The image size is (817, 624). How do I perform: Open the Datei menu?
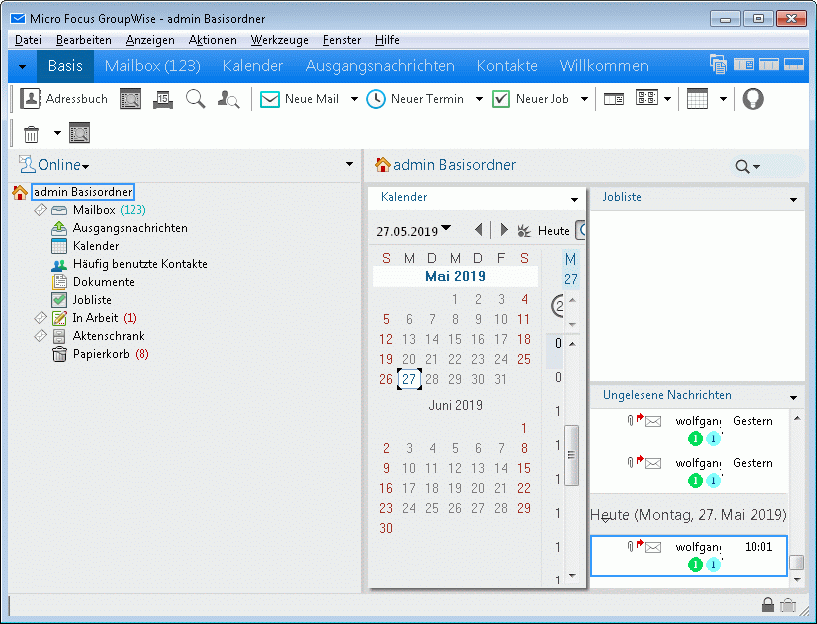click(28, 40)
